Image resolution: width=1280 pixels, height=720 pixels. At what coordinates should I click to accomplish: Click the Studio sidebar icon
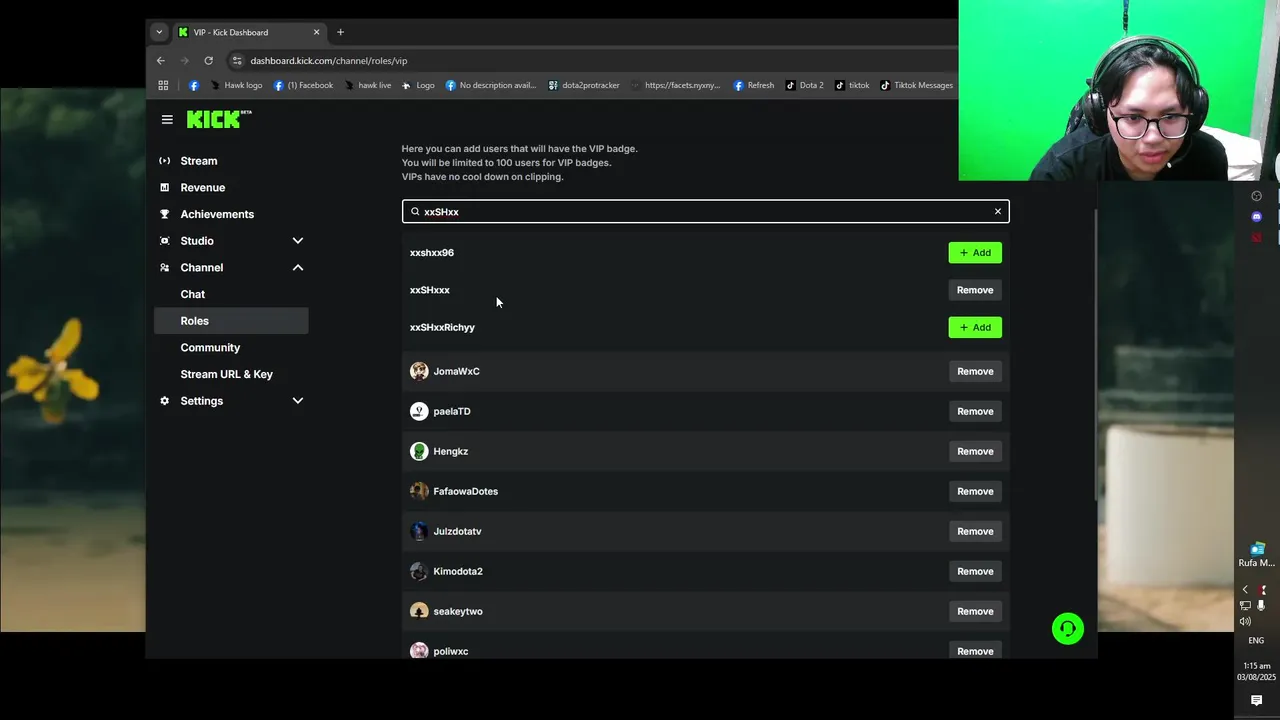pyautogui.click(x=165, y=241)
